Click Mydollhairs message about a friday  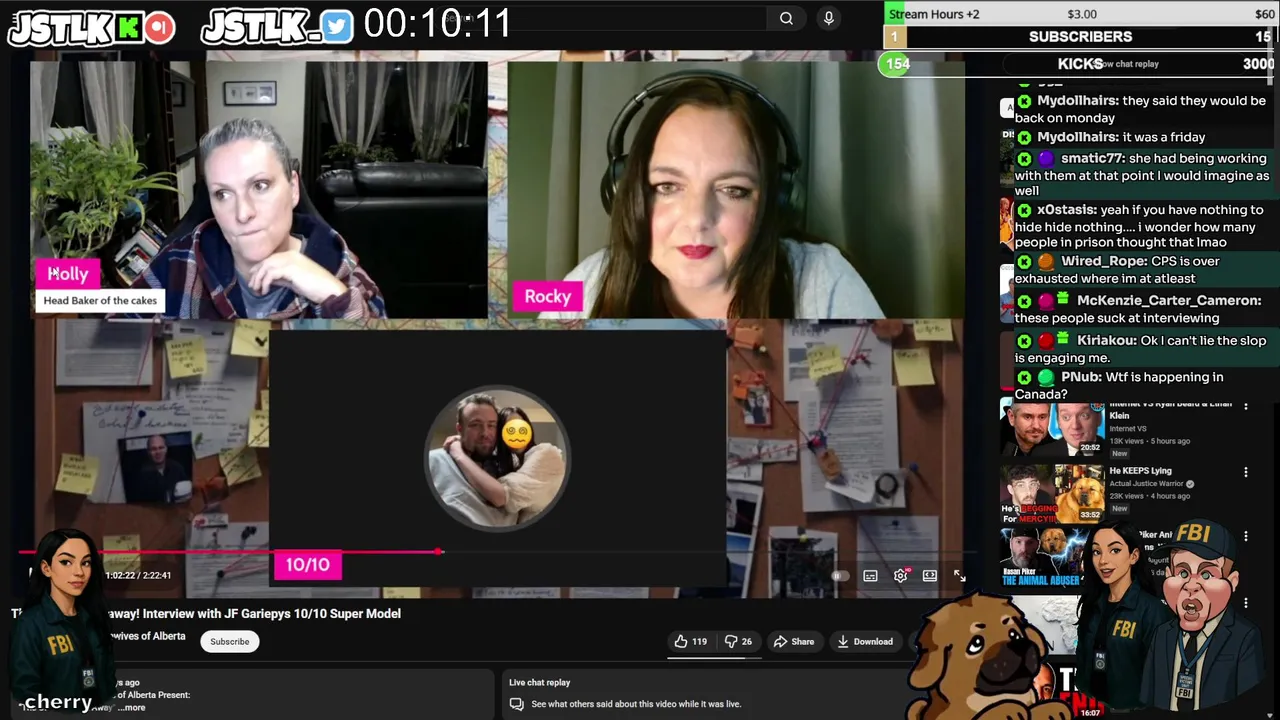1110,137
